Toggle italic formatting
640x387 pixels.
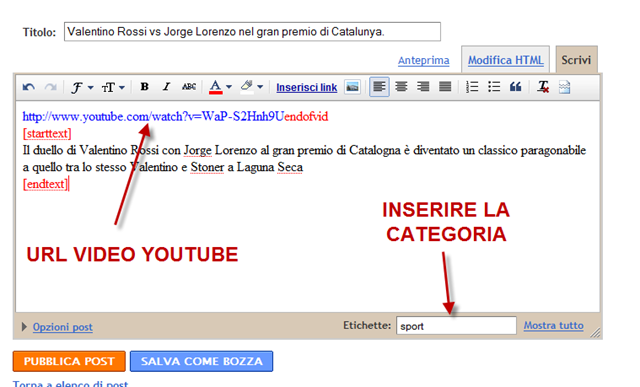(x=166, y=87)
